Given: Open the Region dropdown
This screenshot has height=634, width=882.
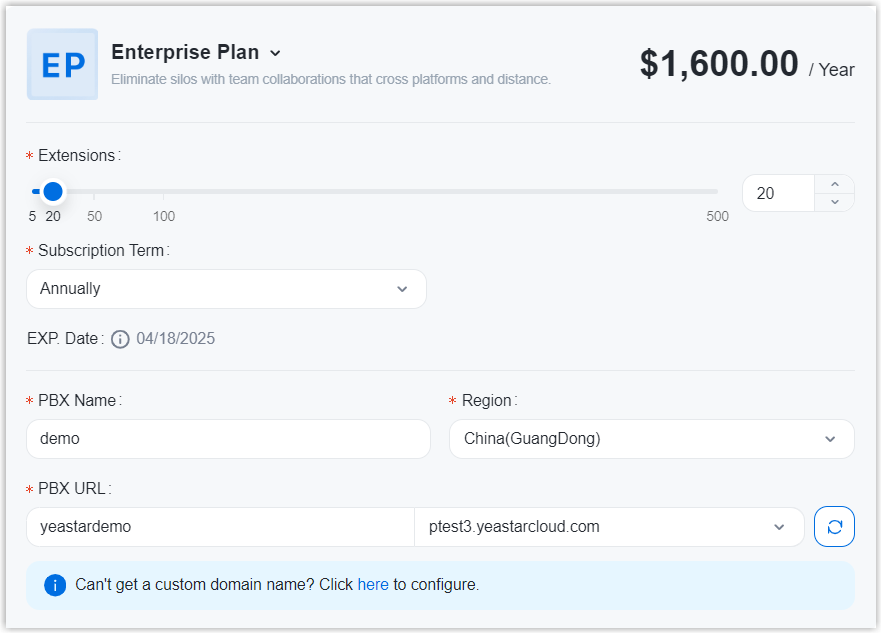Looking at the screenshot, I should pyautogui.click(x=651, y=439).
